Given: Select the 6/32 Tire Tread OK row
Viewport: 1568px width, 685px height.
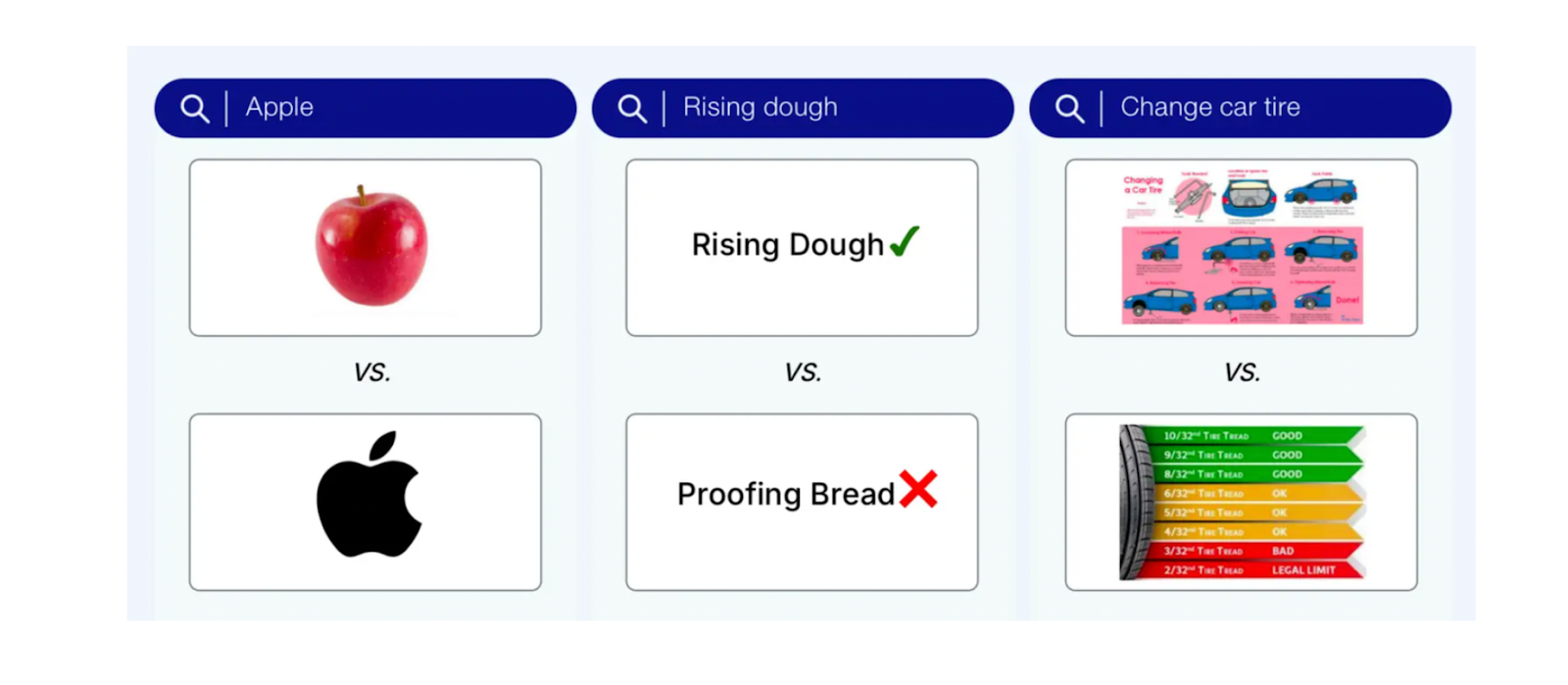Looking at the screenshot, I should tap(1254, 493).
